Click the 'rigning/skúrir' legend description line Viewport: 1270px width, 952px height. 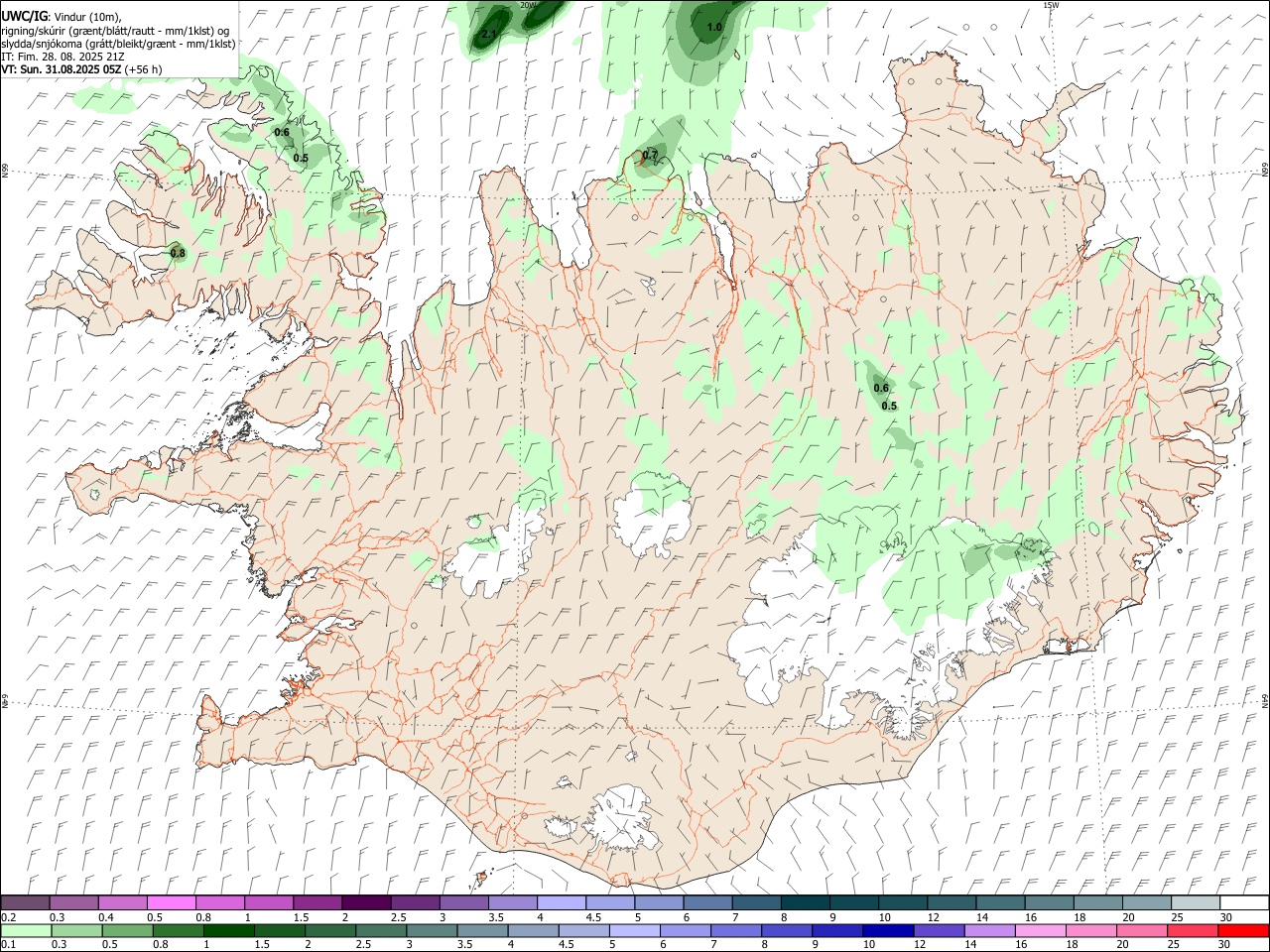point(116,30)
